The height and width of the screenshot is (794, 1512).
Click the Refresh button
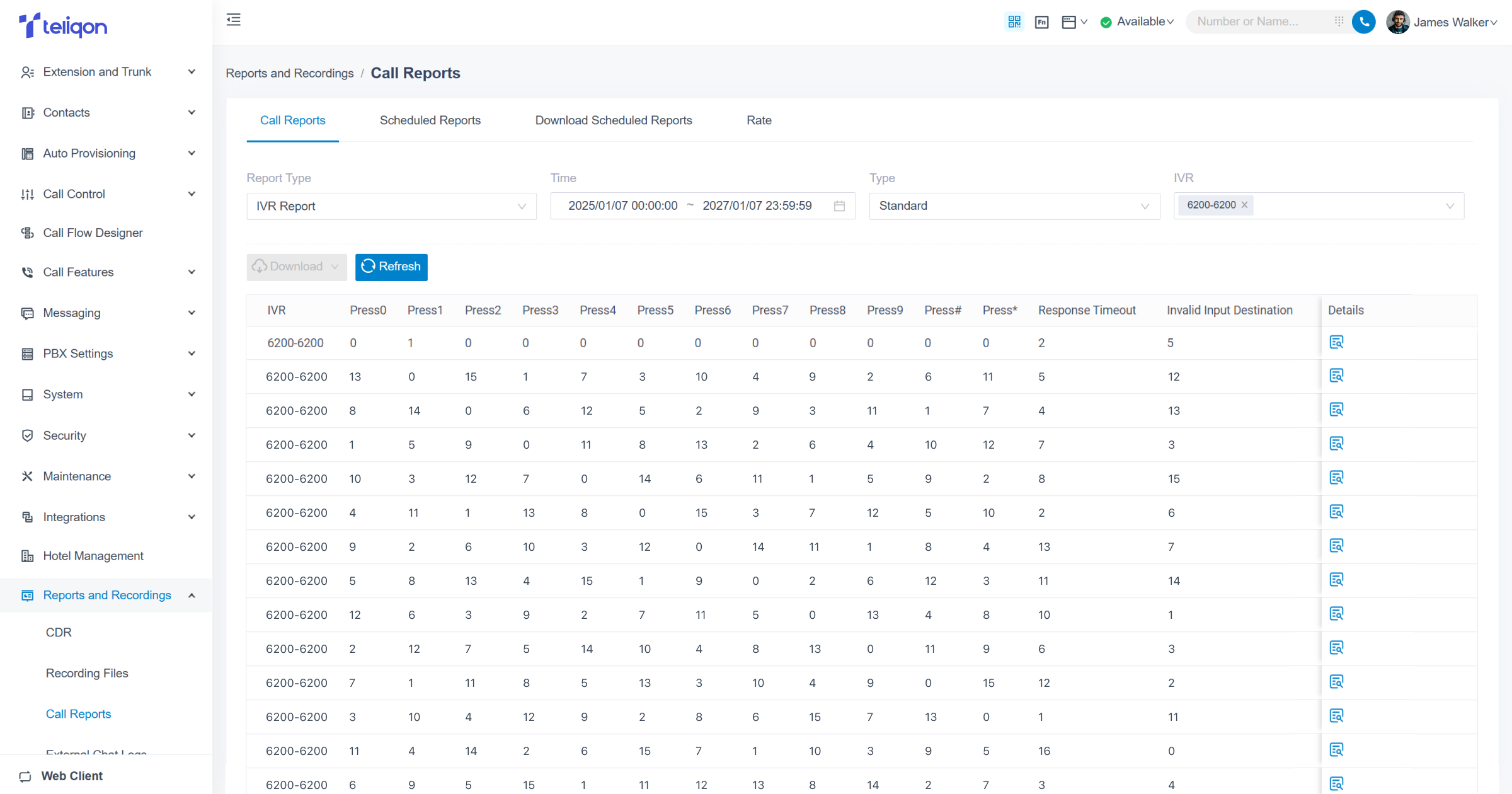[391, 267]
